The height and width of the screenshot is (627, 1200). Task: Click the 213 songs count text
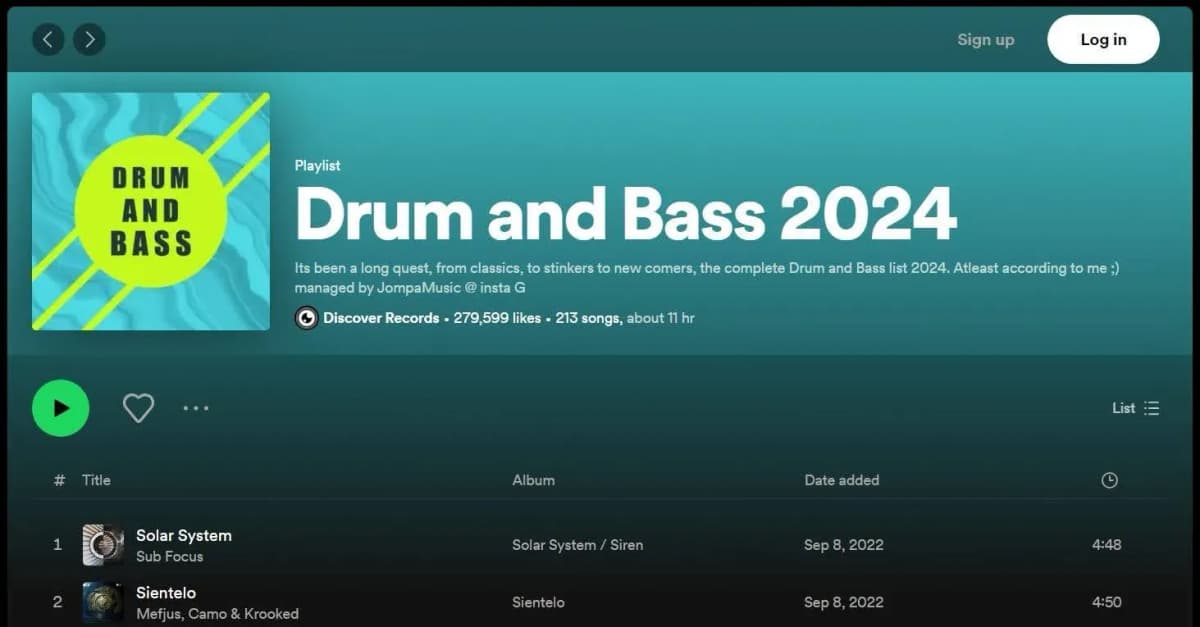pyautogui.click(x=588, y=318)
